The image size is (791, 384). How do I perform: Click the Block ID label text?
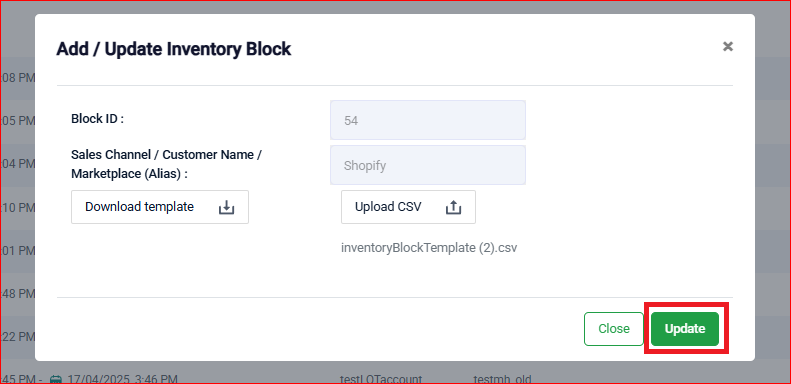coord(97,119)
